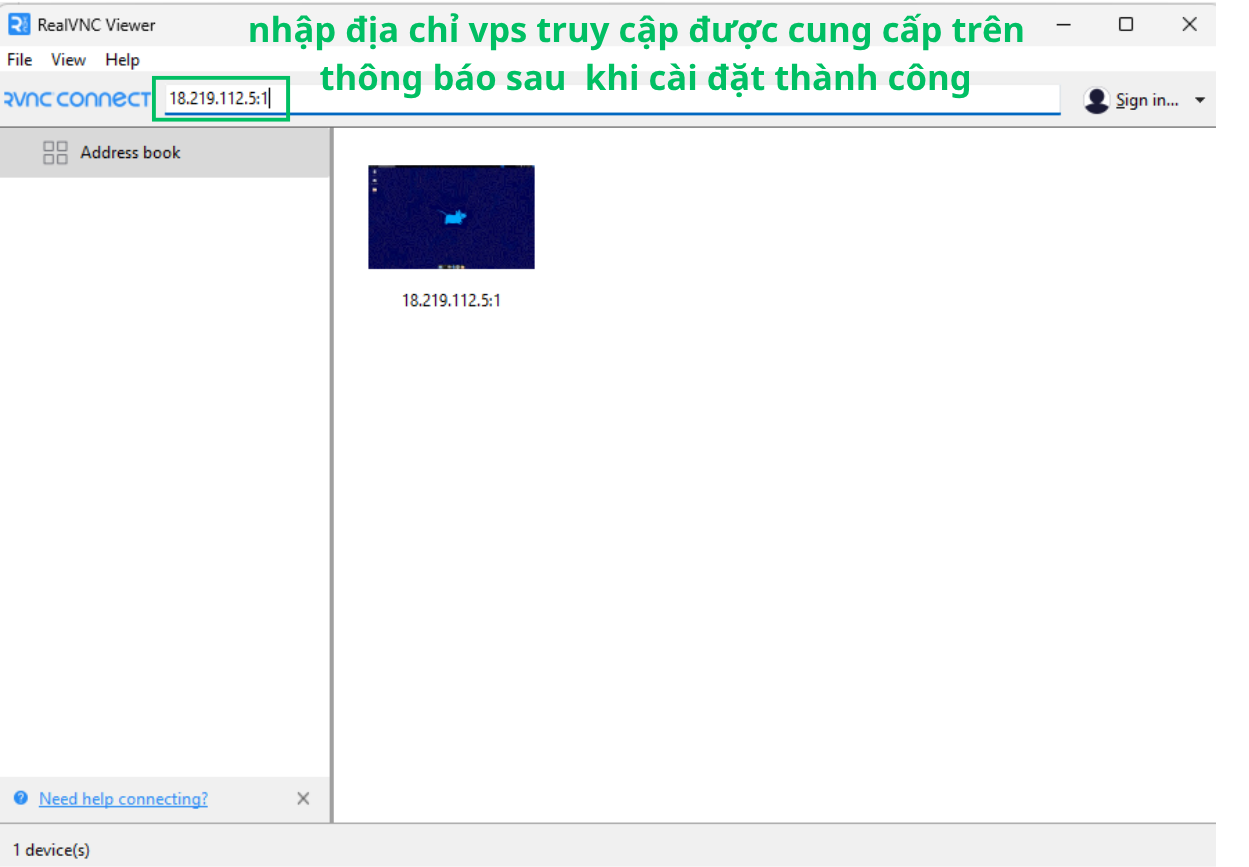The image size is (1249, 867).
Task: Open the Help menu
Action: (x=122, y=60)
